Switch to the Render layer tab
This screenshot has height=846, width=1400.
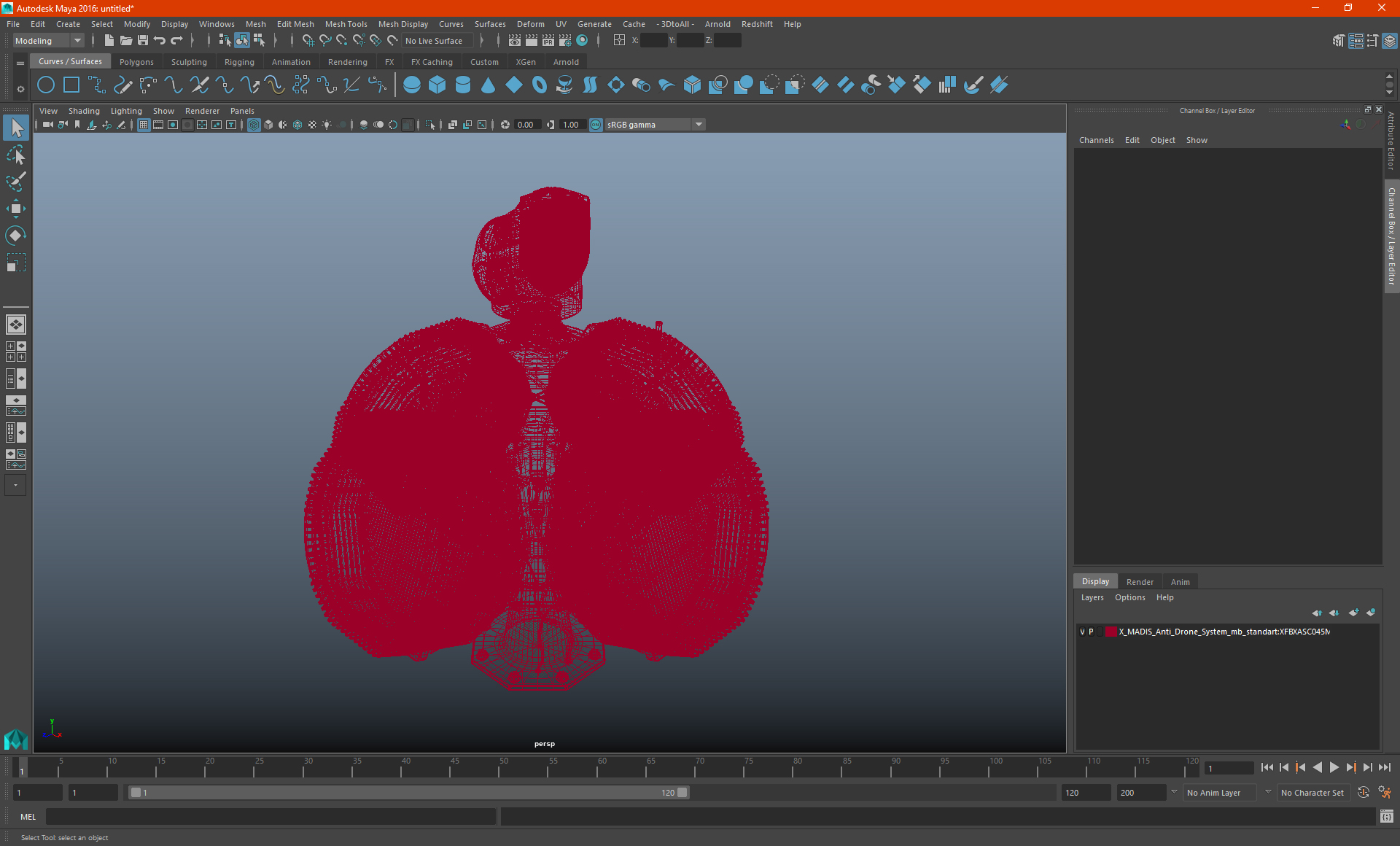1140,582
